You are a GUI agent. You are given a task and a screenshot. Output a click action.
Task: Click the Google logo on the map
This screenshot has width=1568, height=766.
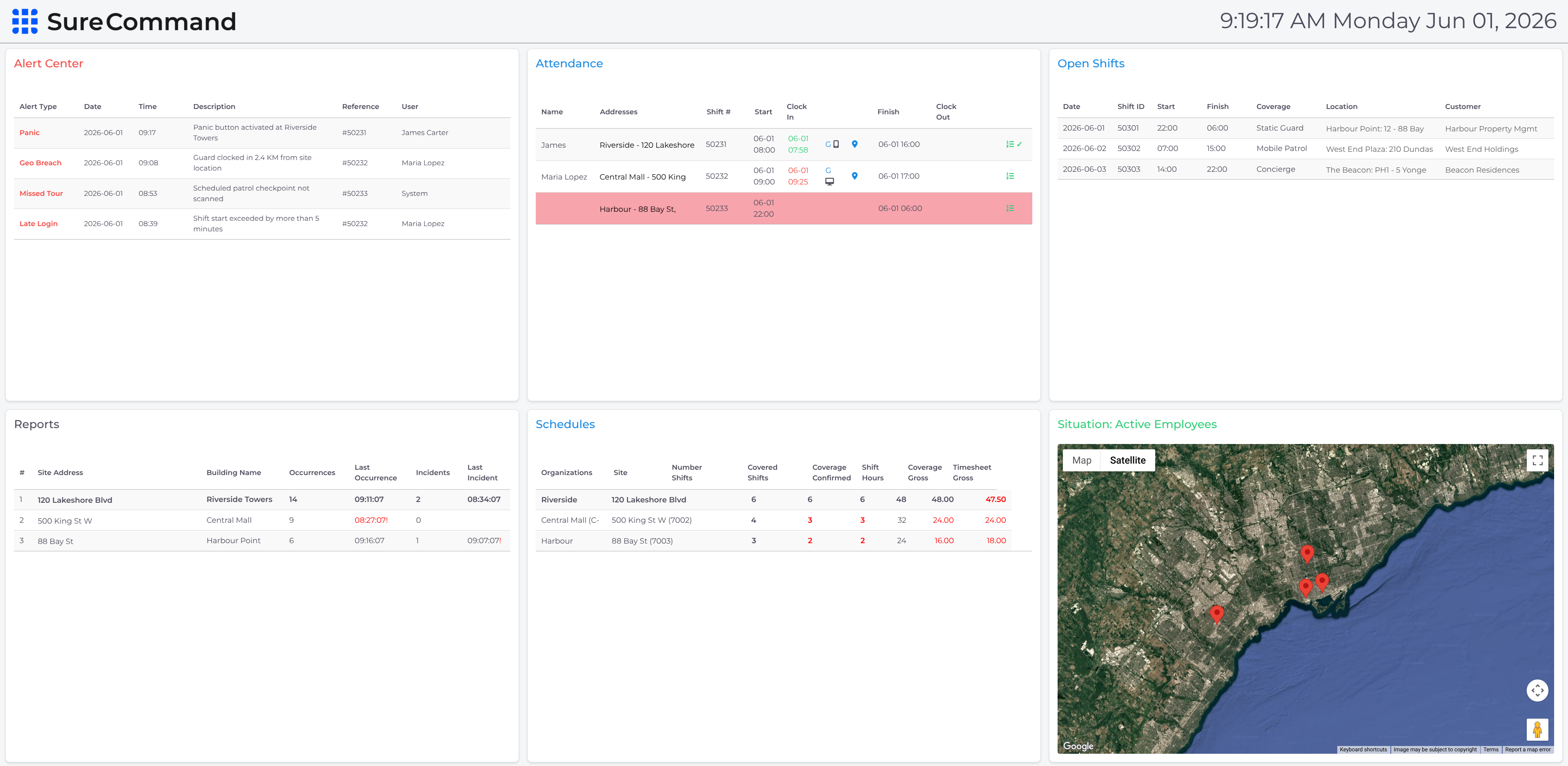[1078, 746]
